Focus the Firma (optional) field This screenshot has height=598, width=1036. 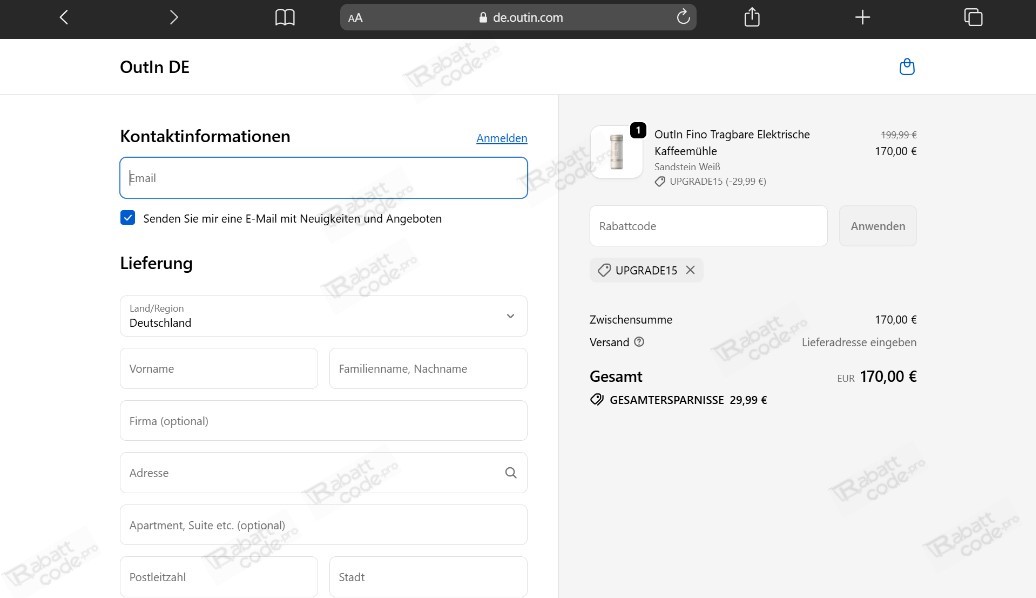[324, 421]
